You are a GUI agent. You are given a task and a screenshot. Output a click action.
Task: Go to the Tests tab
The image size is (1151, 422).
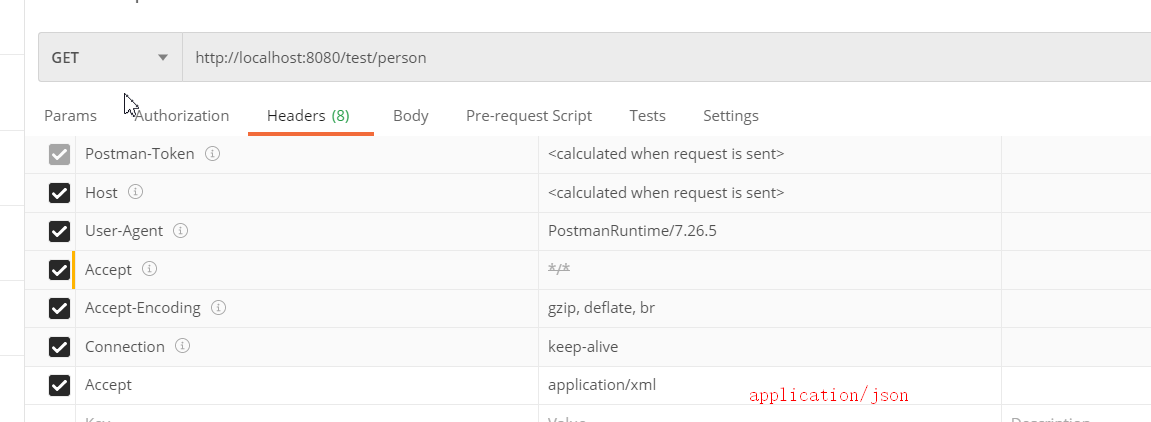tap(647, 116)
